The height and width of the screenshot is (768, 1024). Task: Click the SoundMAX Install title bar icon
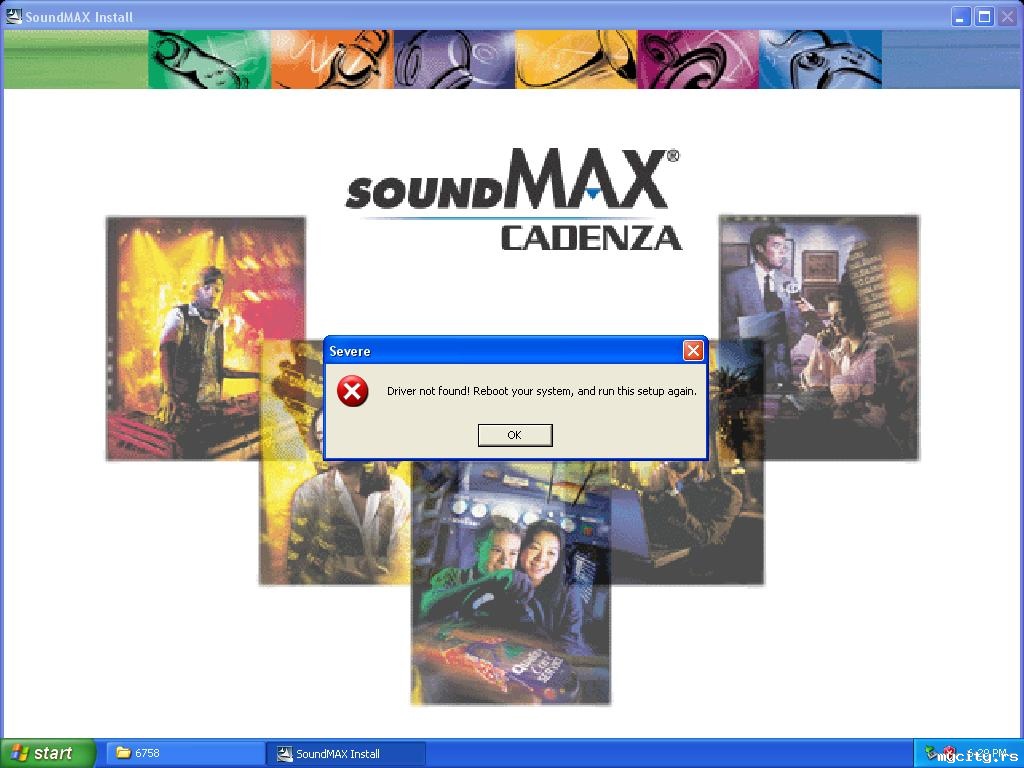click(x=13, y=16)
